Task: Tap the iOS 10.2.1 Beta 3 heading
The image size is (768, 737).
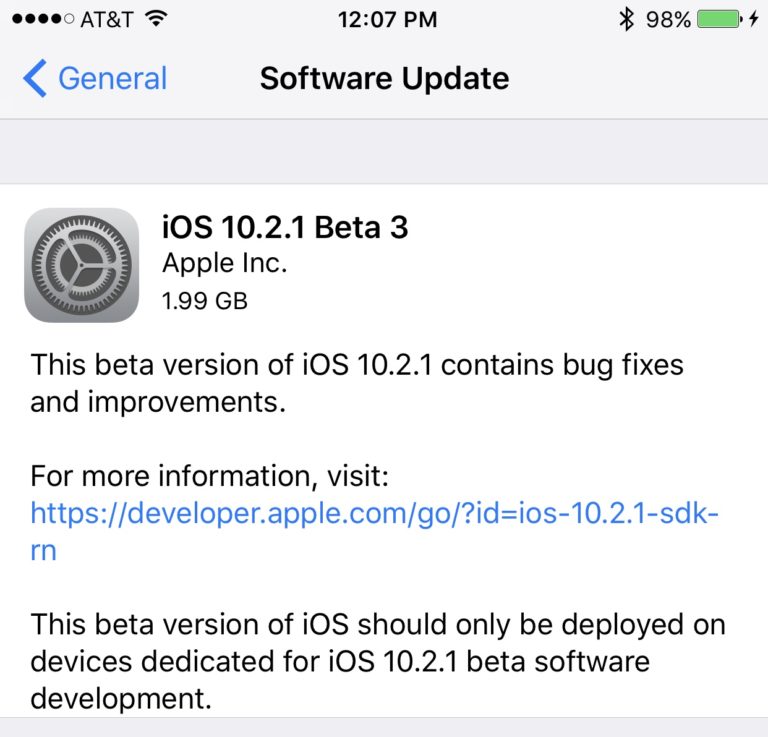Action: click(285, 227)
